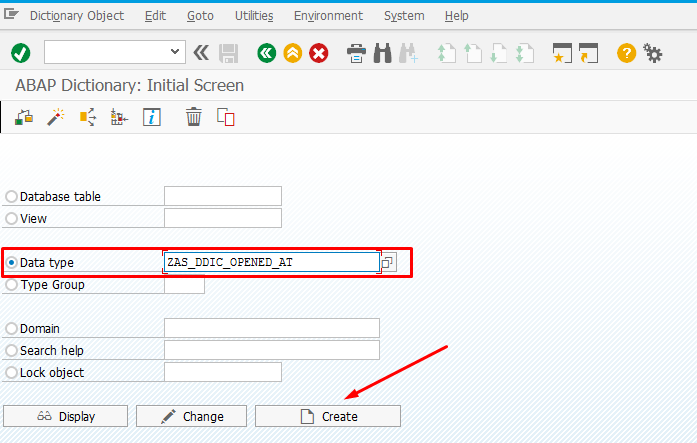
Task: Select the Type Group radio button
Action: [x=11, y=284]
